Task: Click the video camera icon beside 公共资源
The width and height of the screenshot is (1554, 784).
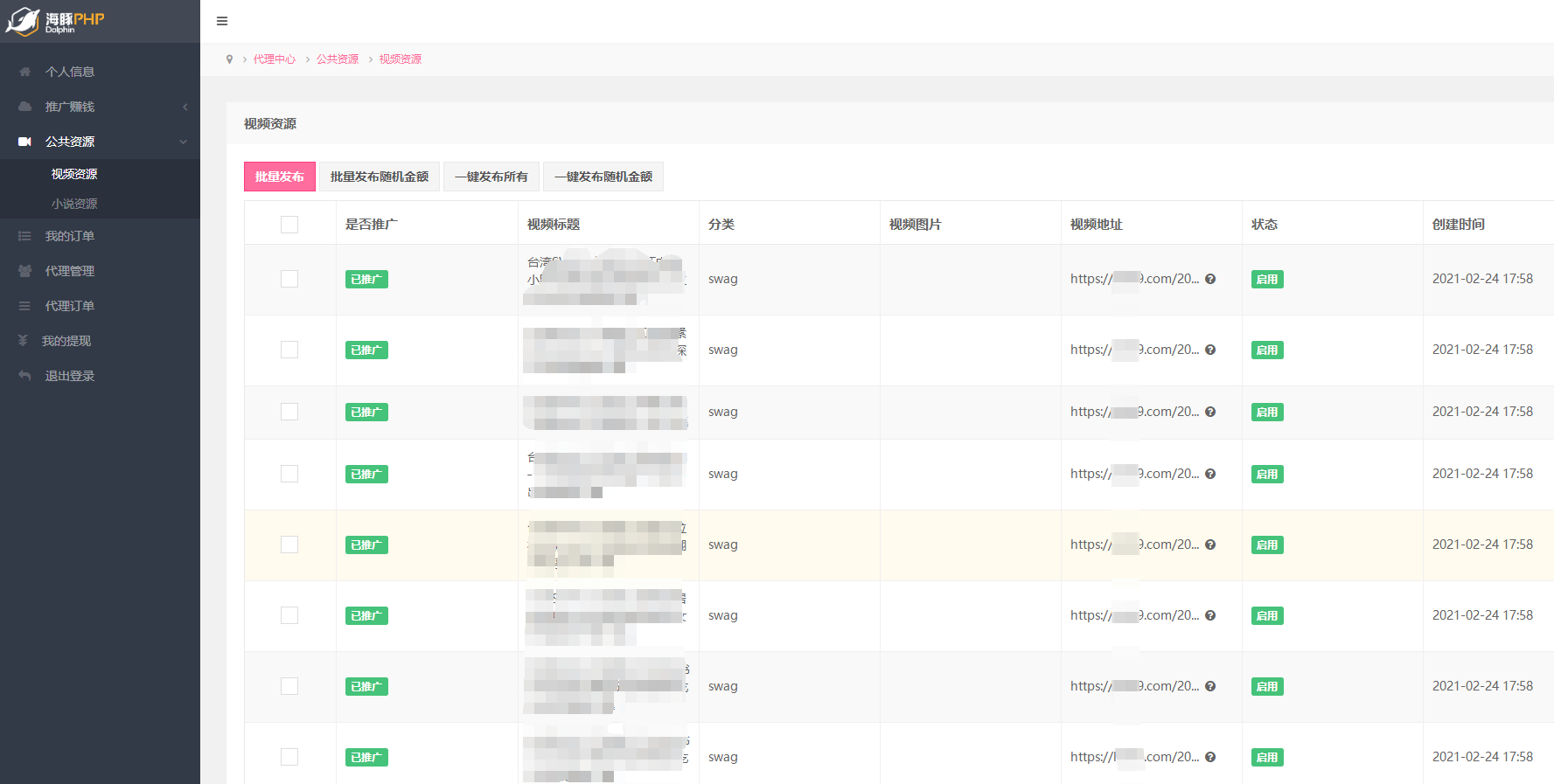Action: 24,142
